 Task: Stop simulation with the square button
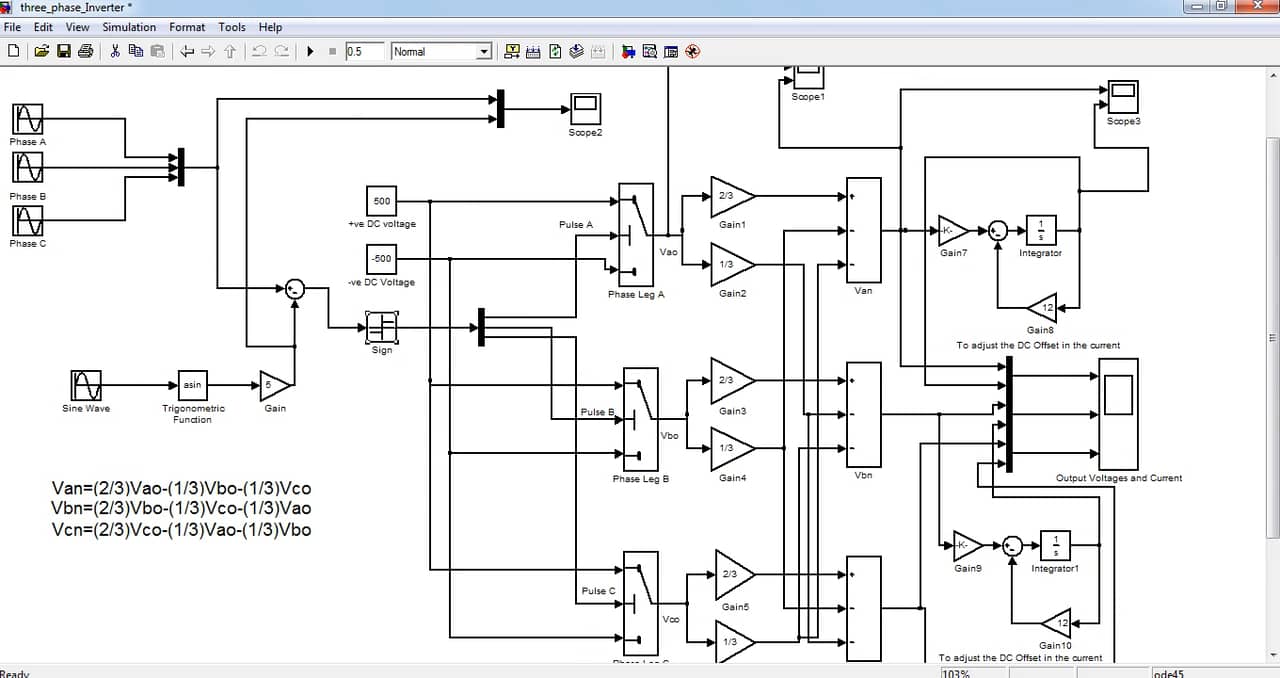tap(332, 51)
